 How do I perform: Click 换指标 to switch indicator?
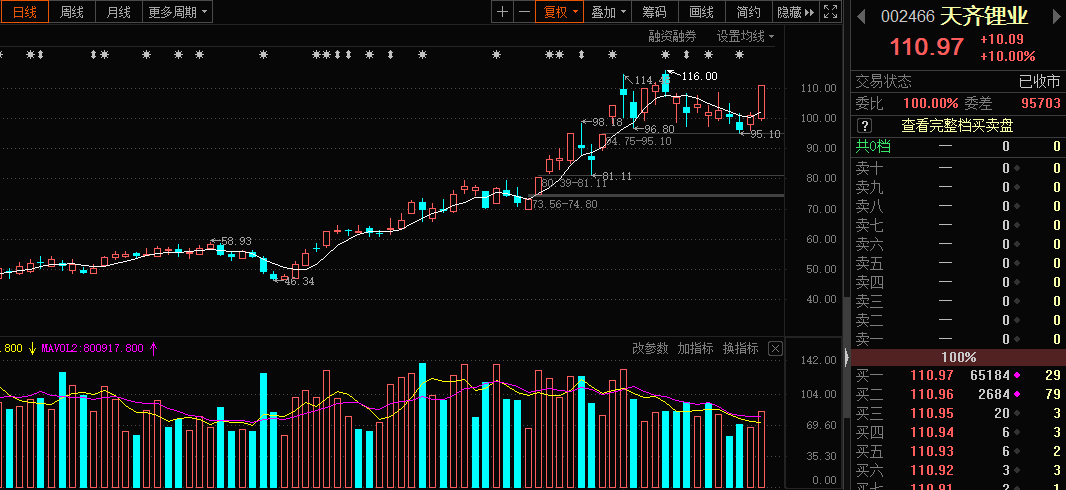740,349
